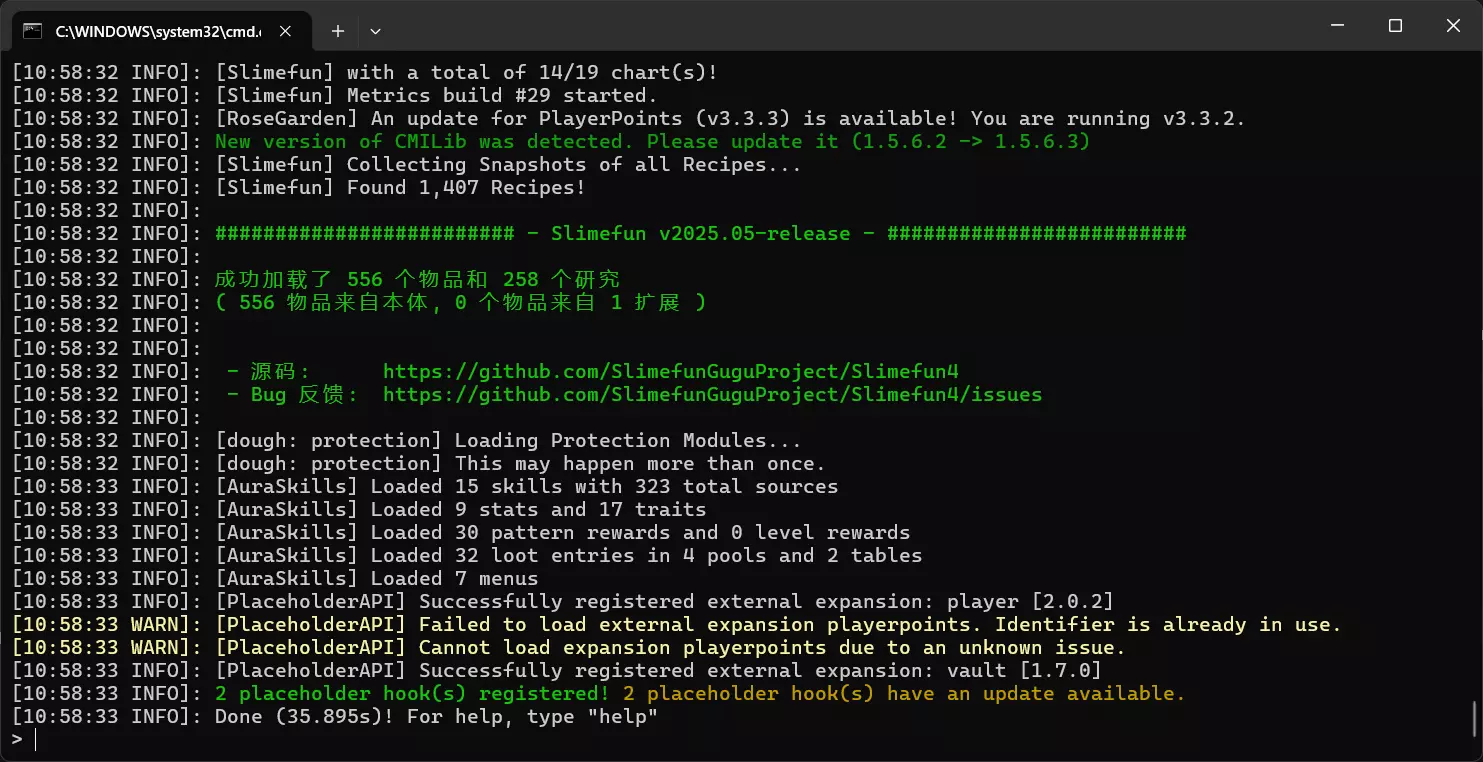Click the cmd.exe icon in the tab
The width and height of the screenshot is (1483, 762).
point(33,31)
